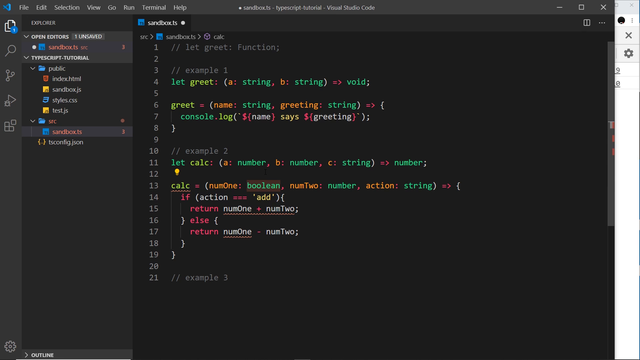Open sandbox.js in the public folder
The height and width of the screenshot is (360, 640).
coord(67,89)
